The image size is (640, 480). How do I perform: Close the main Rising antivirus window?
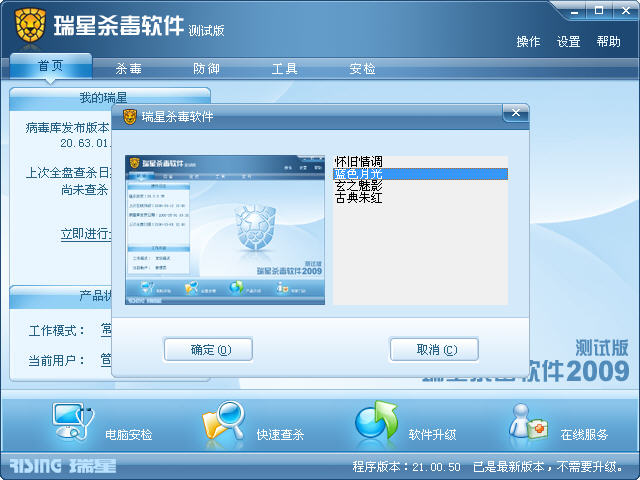(625, 11)
